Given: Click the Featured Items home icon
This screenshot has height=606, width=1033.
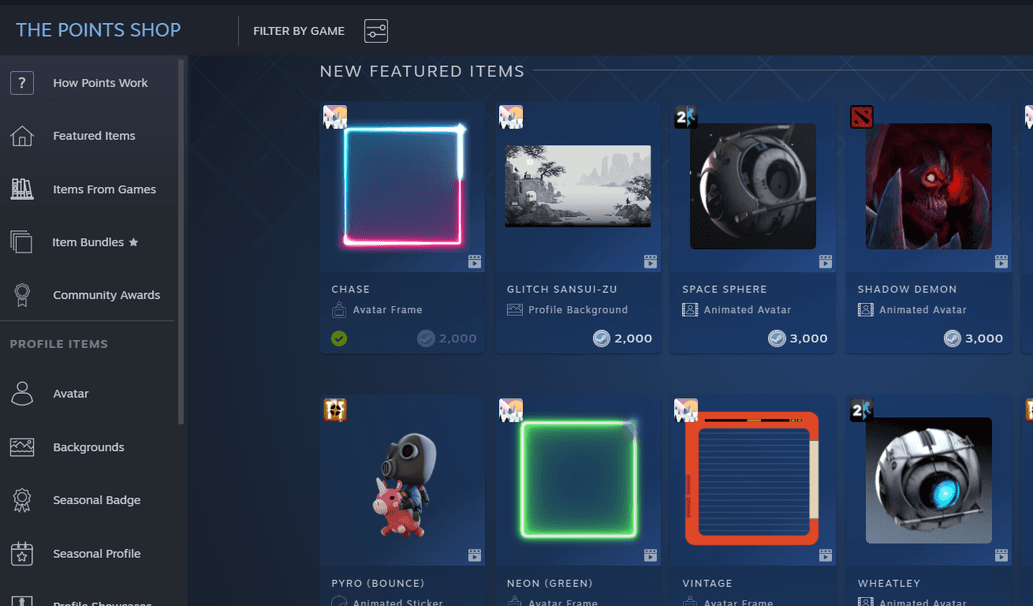Looking at the screenshot, I should coord(22,136).
